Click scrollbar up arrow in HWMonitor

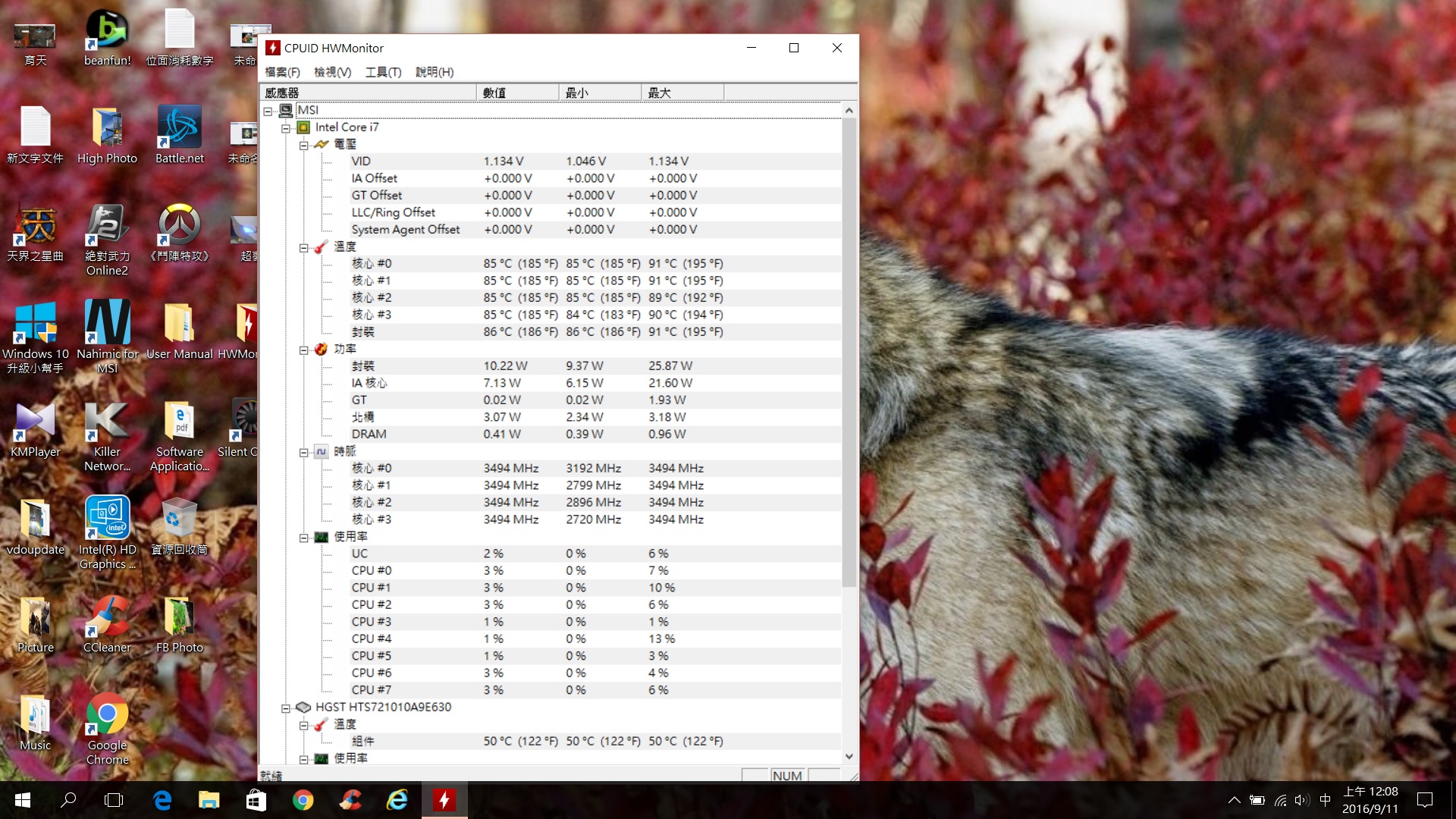click(x=849, y=110)
